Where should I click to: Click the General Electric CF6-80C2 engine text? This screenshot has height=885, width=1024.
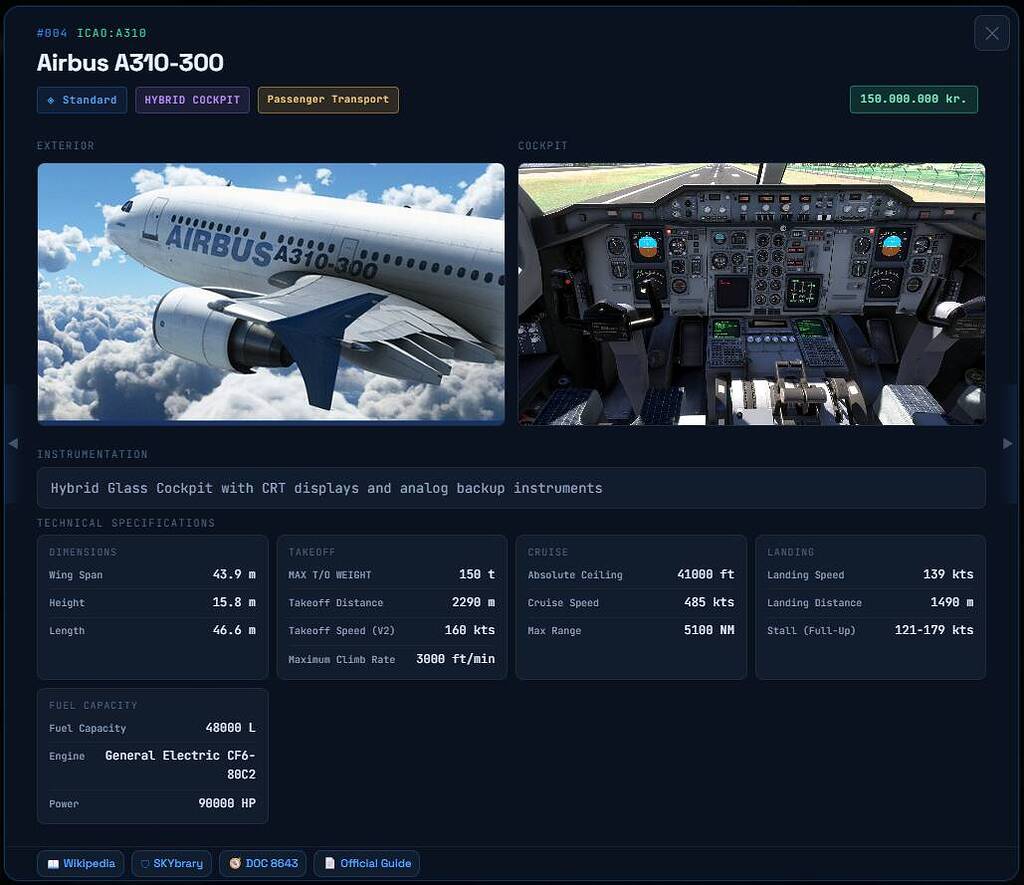pos(180,765)
